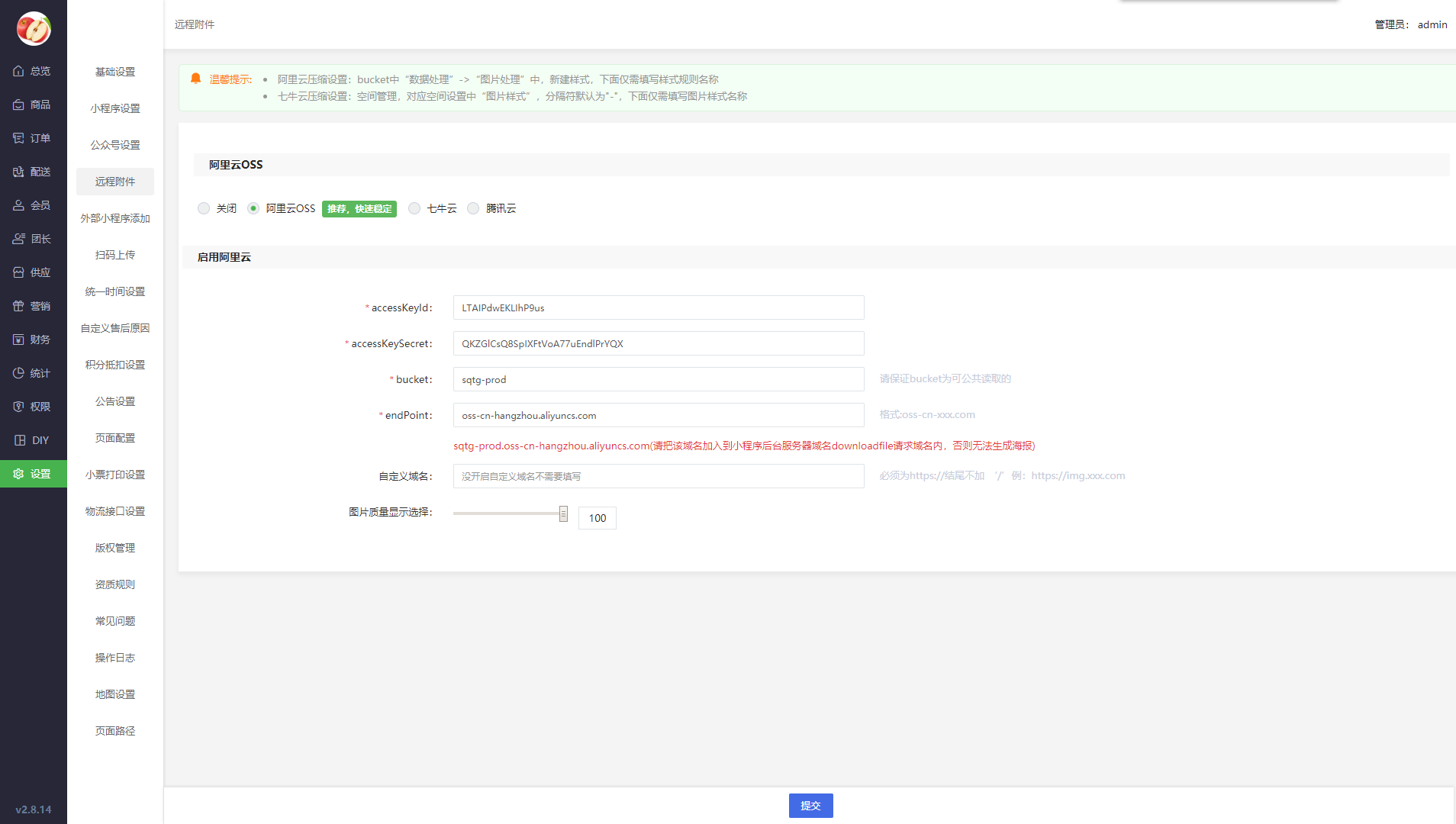
Task: Open the 总览 overview home icon
Action: pyautogui.click(x=18, y=71)
